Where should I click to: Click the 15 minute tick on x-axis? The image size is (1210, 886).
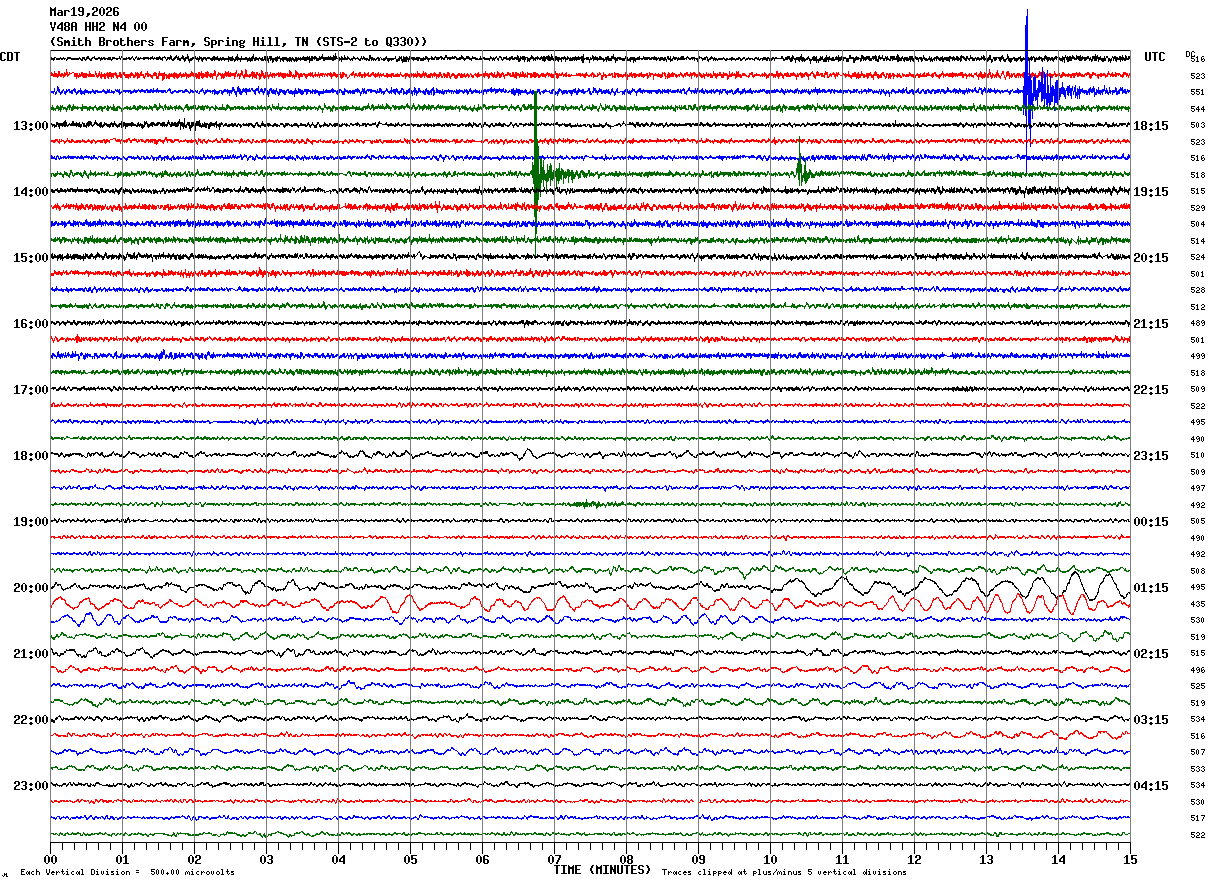click(x=1129, y=860)
